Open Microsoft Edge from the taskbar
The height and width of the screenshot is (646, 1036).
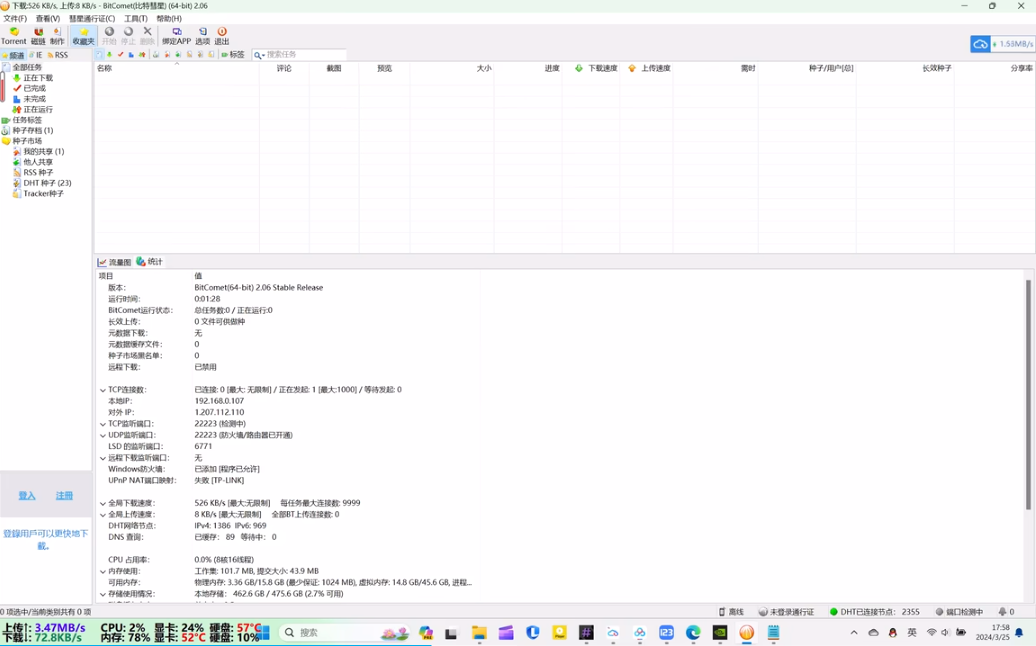tap(693, 633)
